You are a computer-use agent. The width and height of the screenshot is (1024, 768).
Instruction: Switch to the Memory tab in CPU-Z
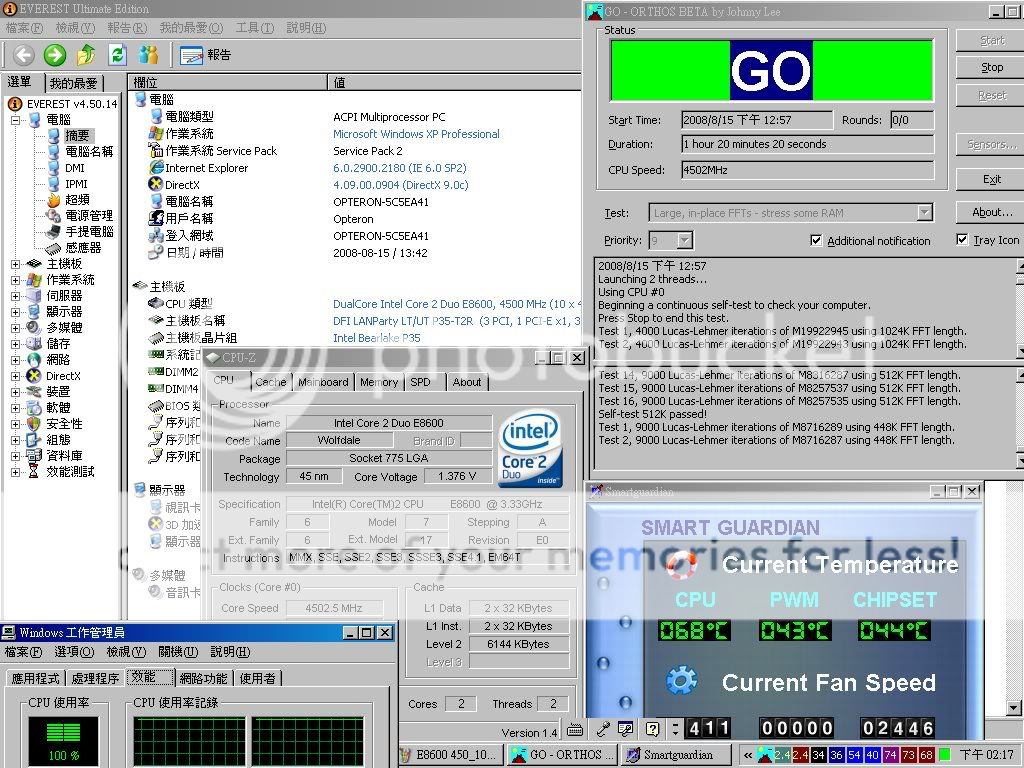(379, 382)
